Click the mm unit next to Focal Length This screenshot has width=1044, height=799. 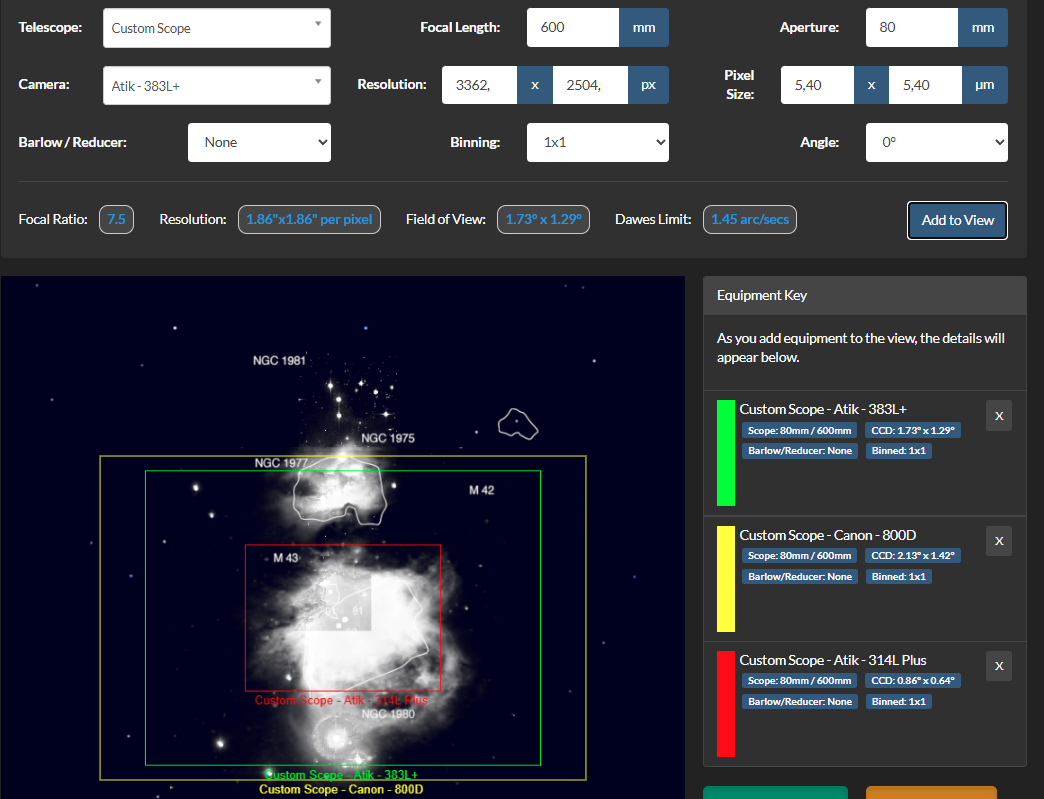pos(644,27)
